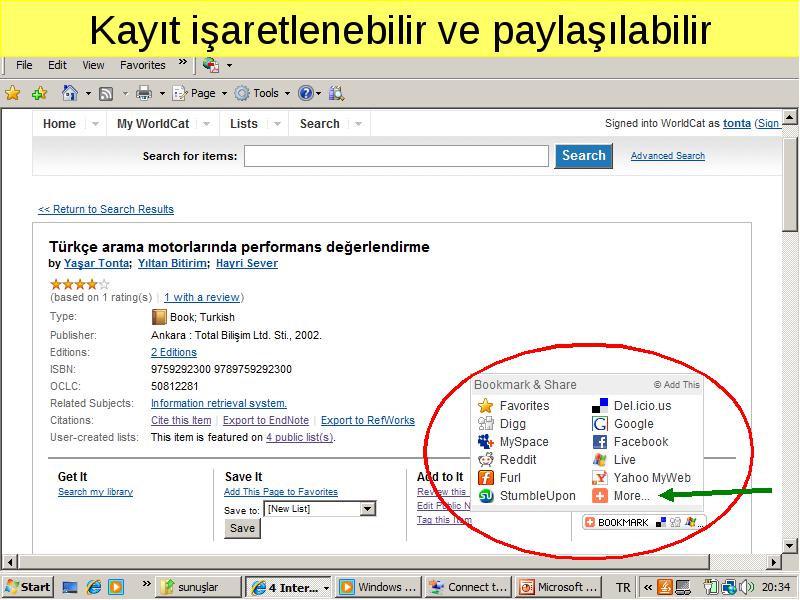Expand the Print button dropdown arrow
800x600 pixels.
(162, 93)
